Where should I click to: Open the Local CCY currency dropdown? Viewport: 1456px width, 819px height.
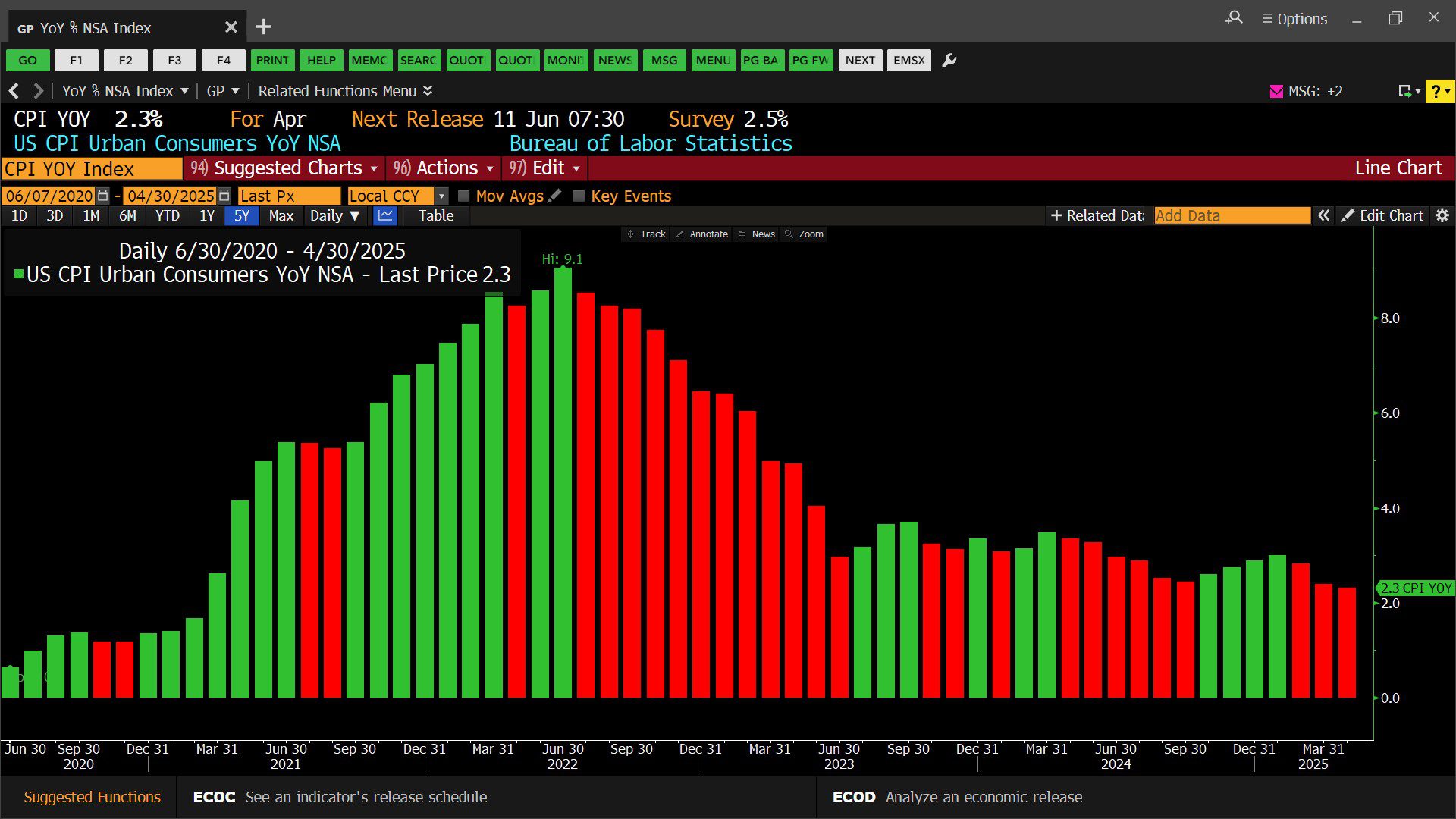(442, 196)
